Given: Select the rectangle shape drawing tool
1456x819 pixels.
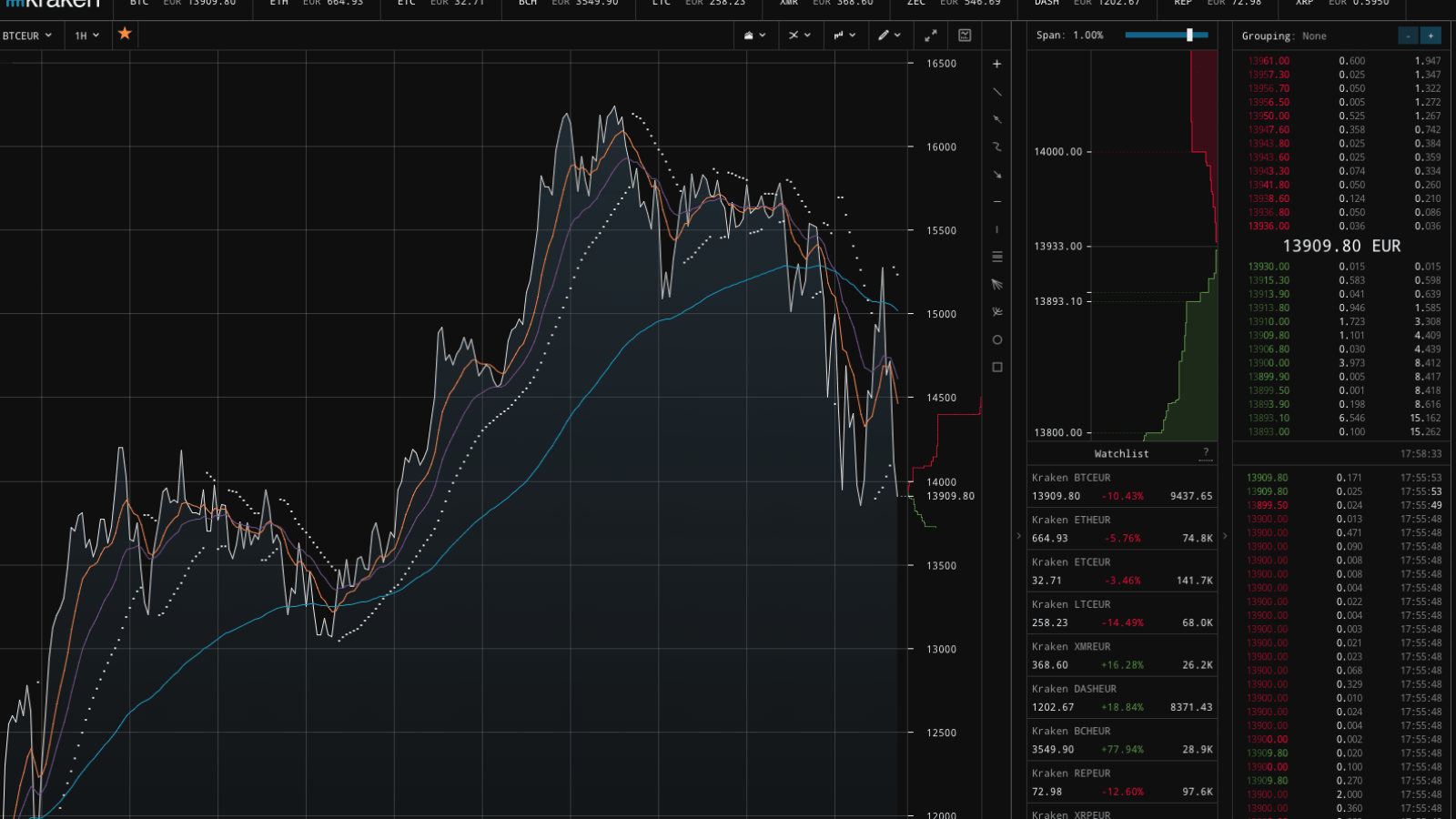Looking at the screenshot, I should pyautogui.click(x=996, y=367).
